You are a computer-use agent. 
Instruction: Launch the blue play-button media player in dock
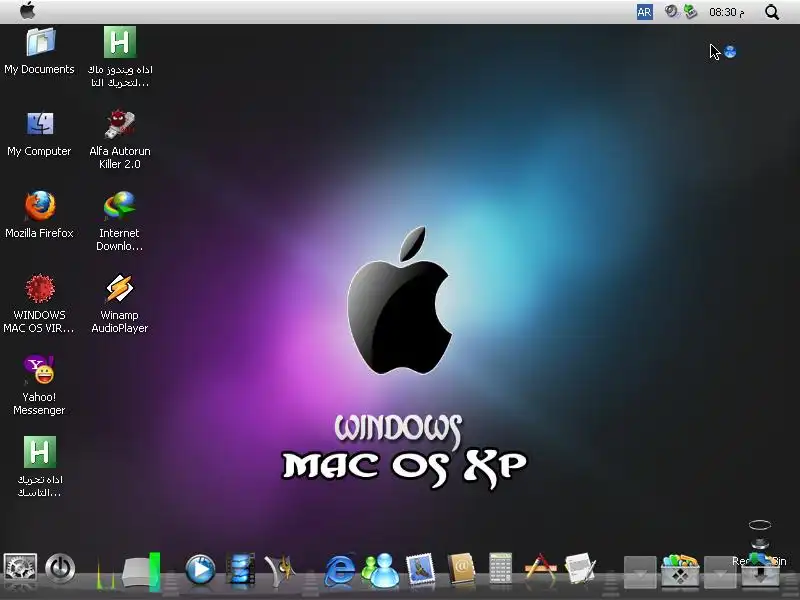click(x=200, y=569)
